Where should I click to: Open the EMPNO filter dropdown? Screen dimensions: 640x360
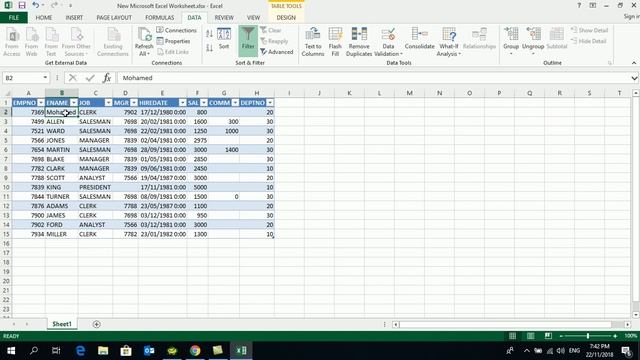[x=41, y=102]
